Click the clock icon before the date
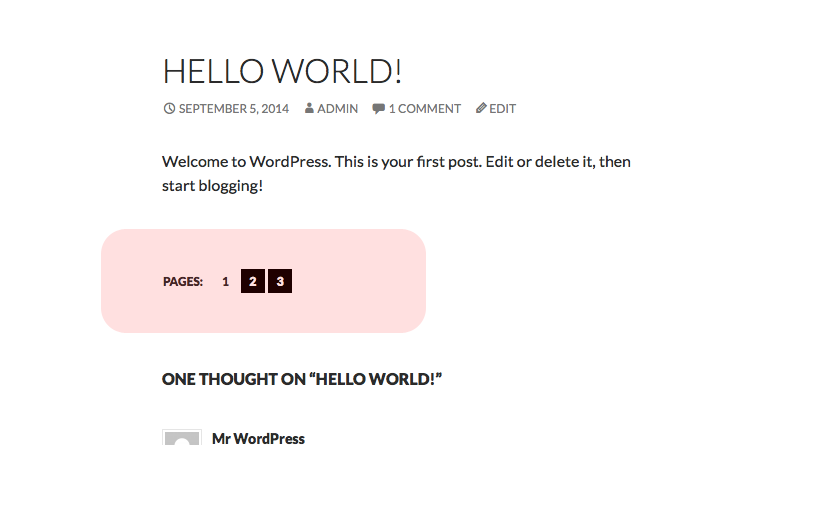 coord(169,109)
